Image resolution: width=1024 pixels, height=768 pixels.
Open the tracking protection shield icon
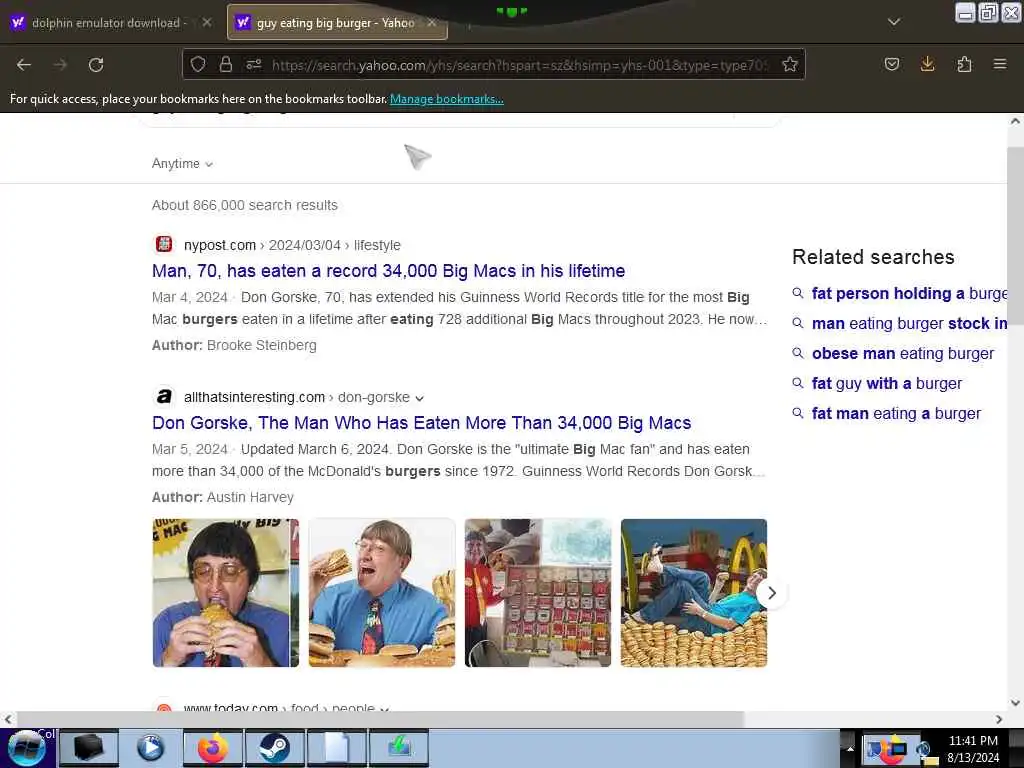[198, 64]
